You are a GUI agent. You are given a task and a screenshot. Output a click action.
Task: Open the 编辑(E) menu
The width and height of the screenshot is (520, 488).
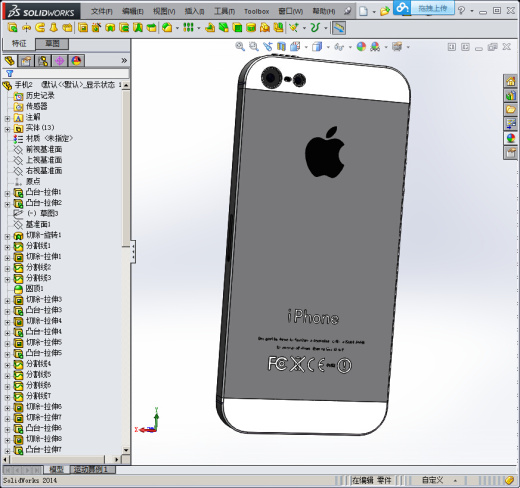pos(132,11)
